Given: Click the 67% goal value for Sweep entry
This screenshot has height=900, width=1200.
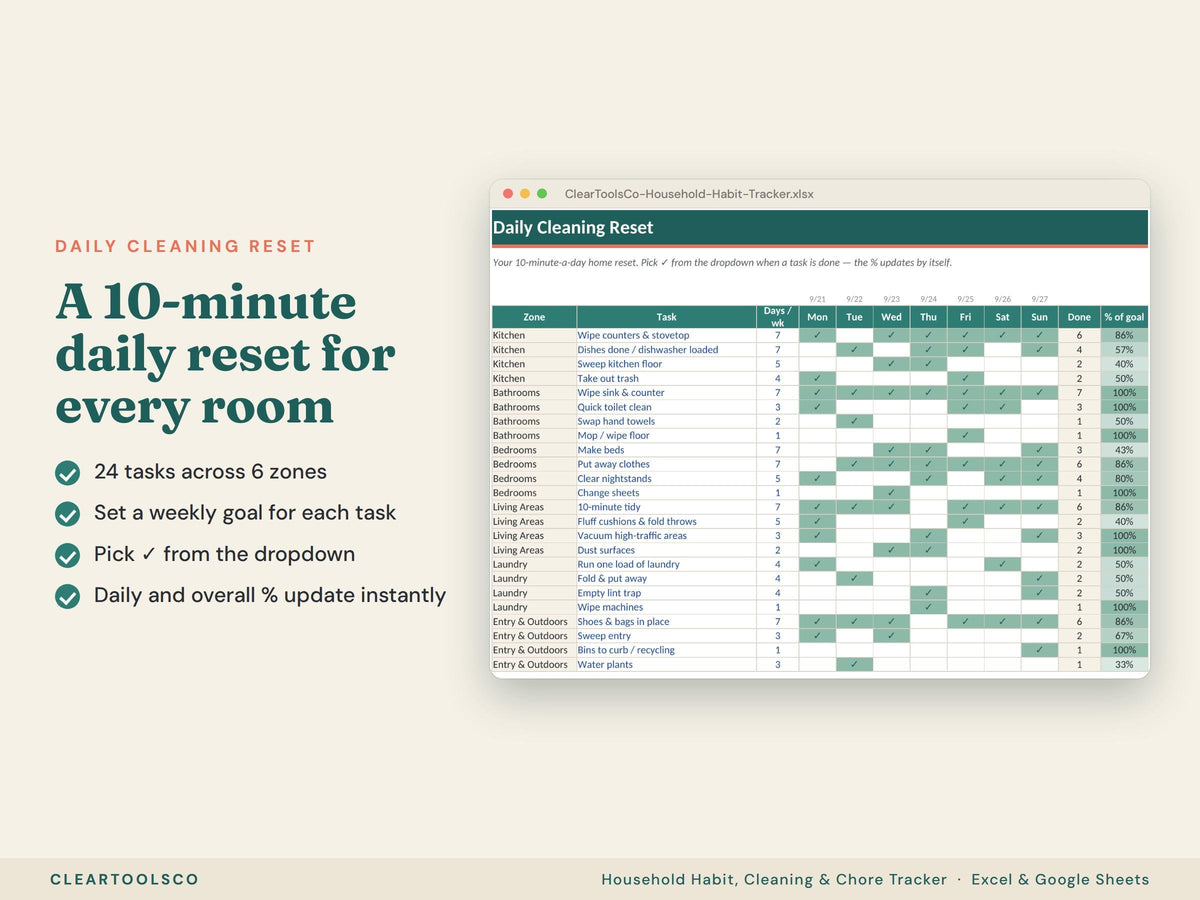Looking at the screenshot, I should coord(1124,636).
